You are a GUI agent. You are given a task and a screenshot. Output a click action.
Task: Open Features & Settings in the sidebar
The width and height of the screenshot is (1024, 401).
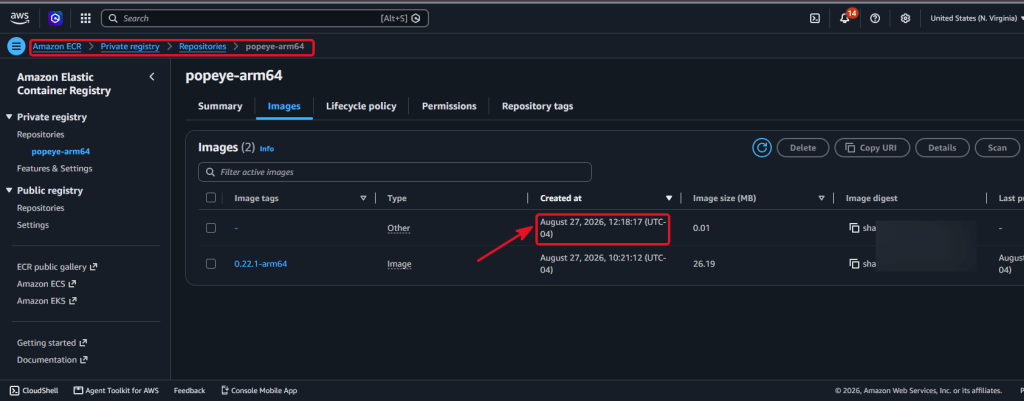(55, 168)
